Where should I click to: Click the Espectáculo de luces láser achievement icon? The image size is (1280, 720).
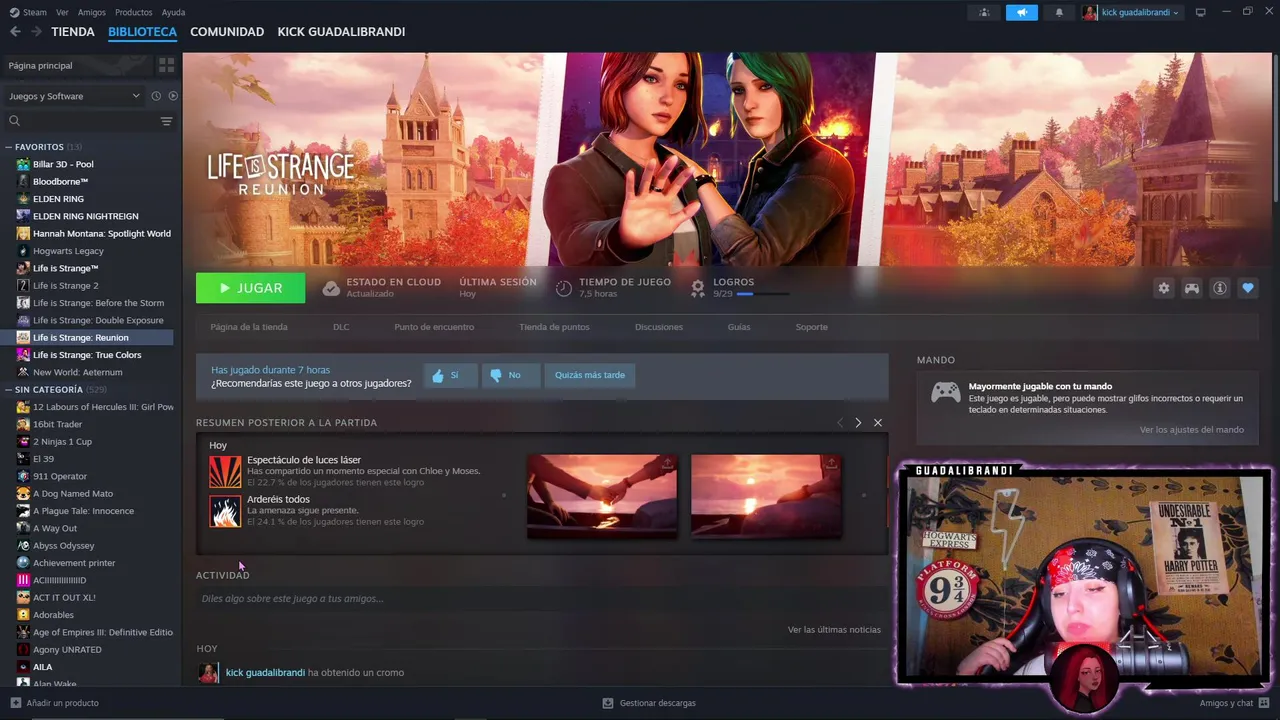click(x=225, y=471)
